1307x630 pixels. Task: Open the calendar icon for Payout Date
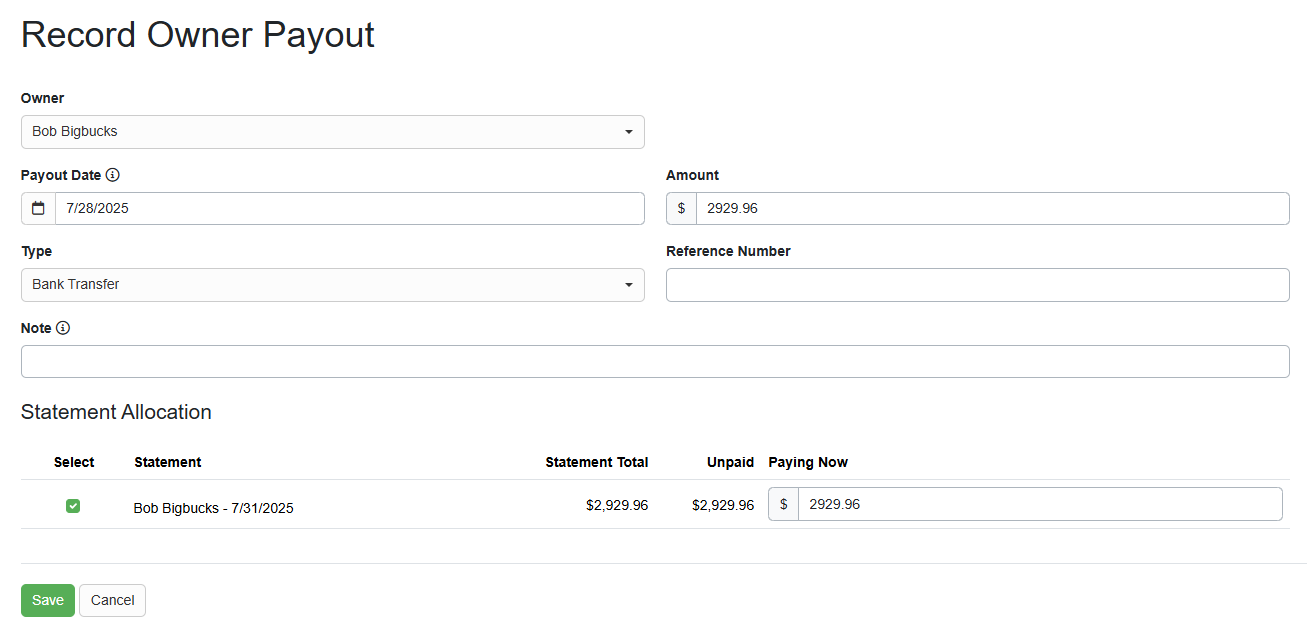pyautogui.click(x=38, y=208)
